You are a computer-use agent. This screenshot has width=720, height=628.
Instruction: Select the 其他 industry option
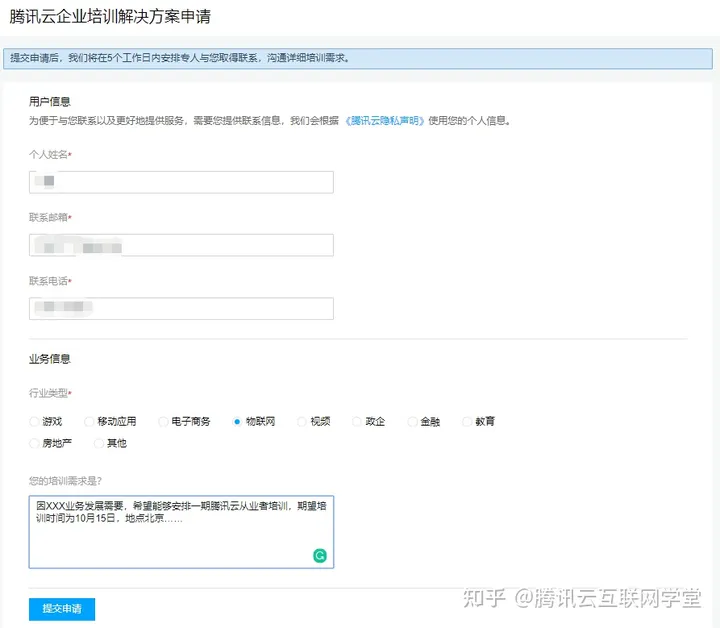click(98, 443)
